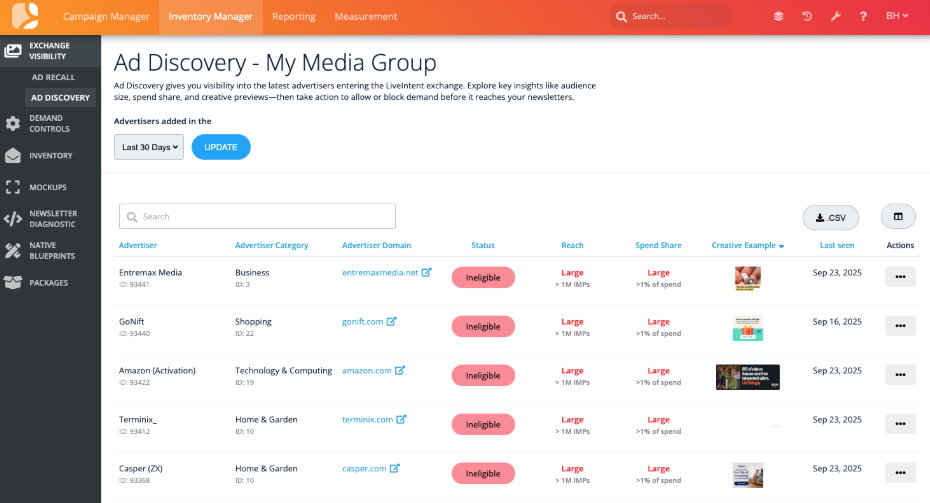This screenshot has height=503, width=930.
Task: Click the history clock icon
Action: pos(806,17)
